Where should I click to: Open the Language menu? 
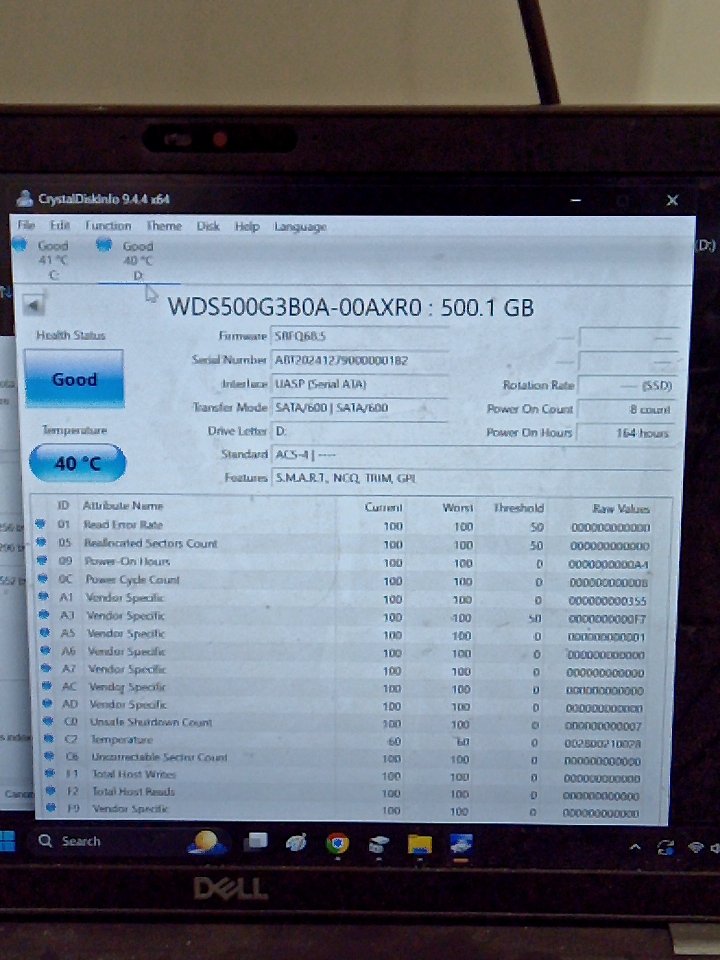tap(300, 227)
